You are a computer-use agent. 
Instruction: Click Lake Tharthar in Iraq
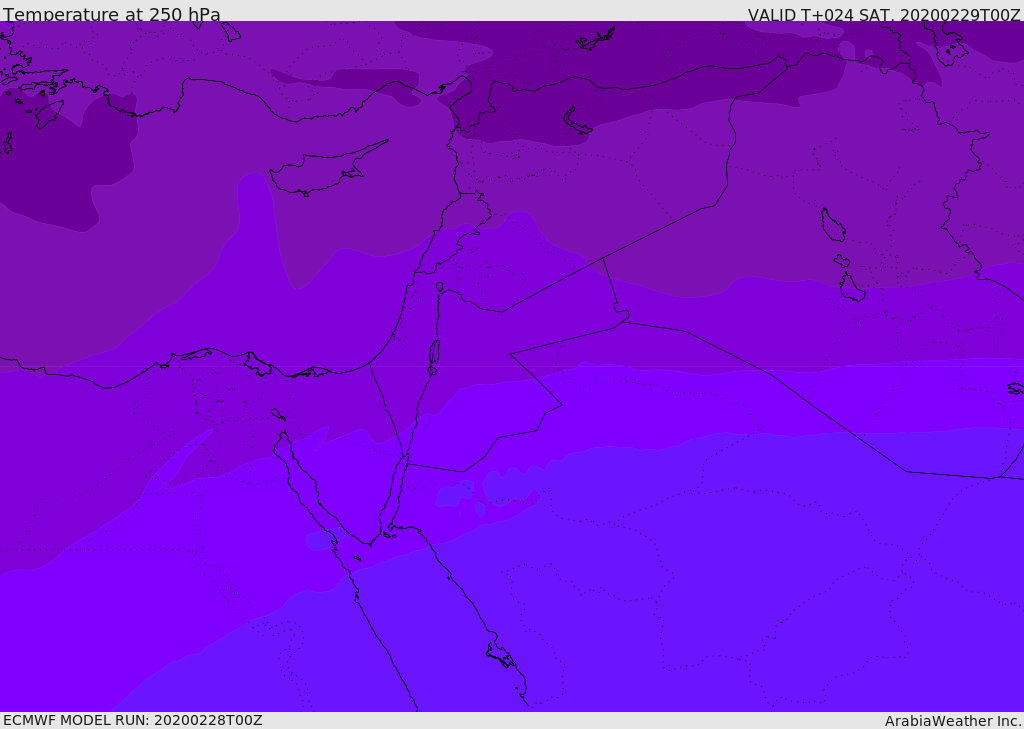pyautogui.click(x=832, y=225)
